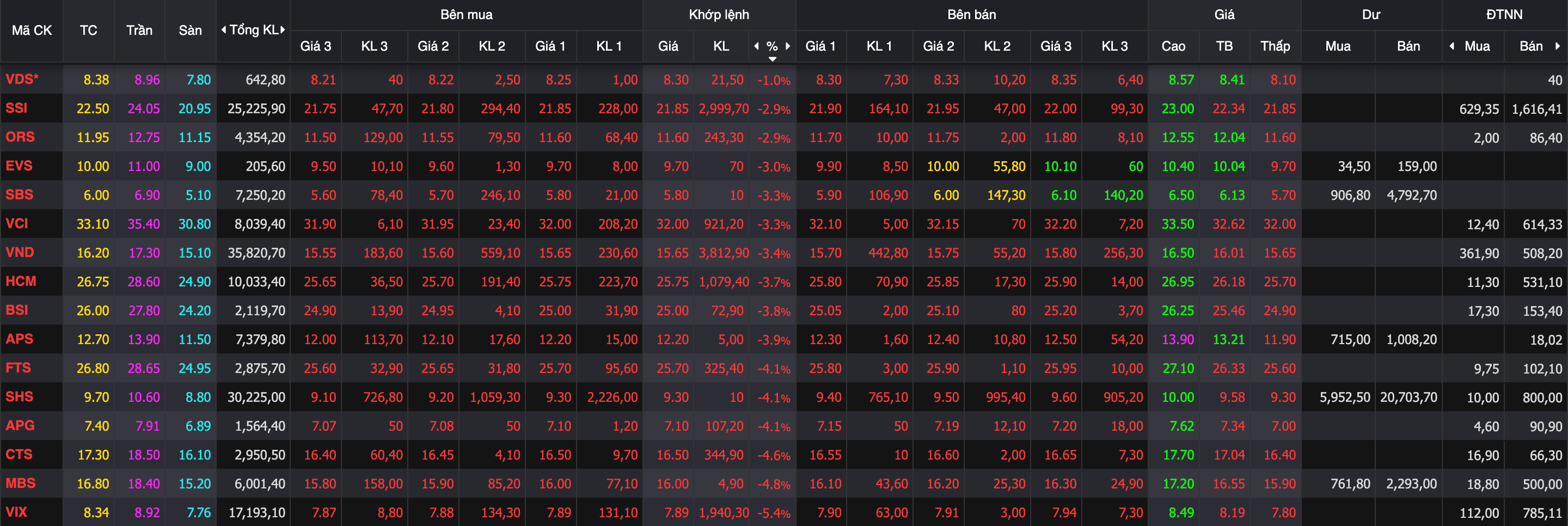Click the Trần column header

pyautogui.click(x=139, y=30)
